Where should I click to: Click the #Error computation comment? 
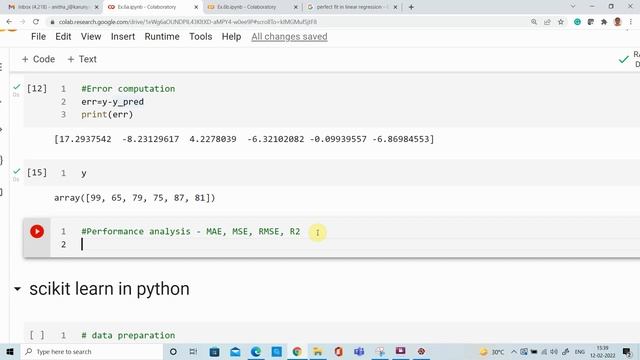pos(128,89)
